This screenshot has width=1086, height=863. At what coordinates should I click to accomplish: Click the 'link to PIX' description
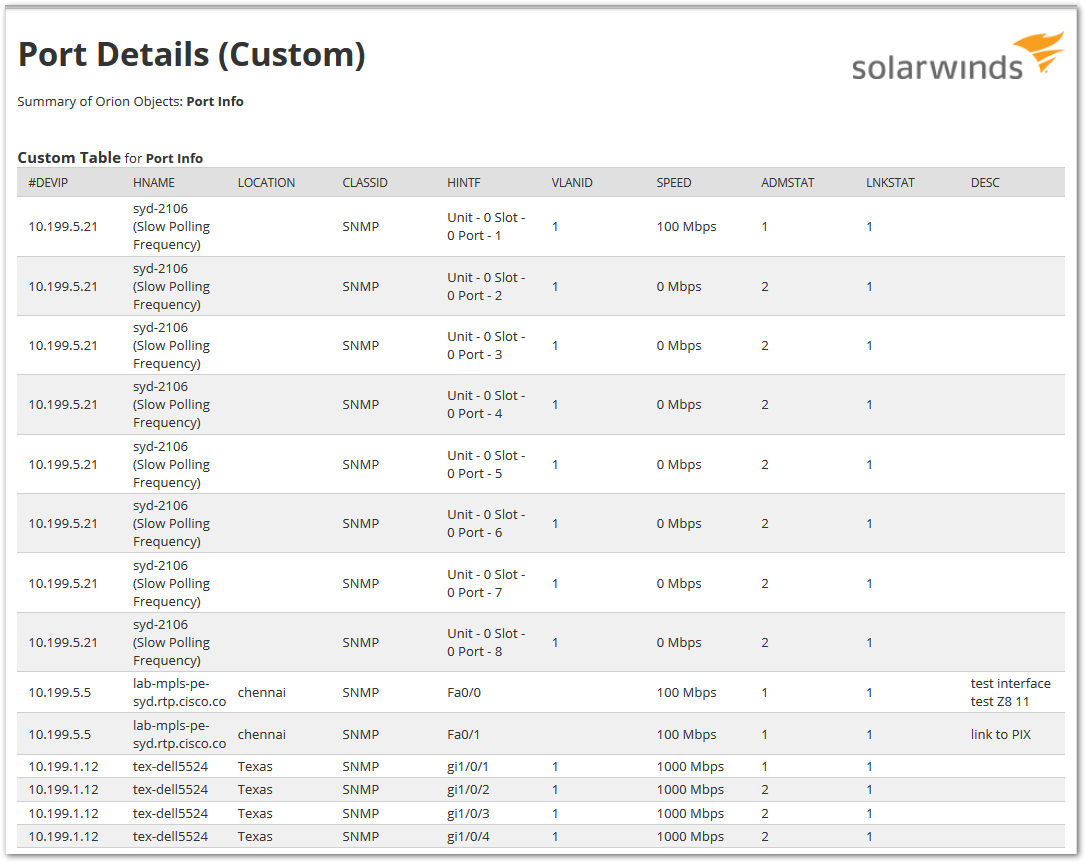pos(1000,734)
